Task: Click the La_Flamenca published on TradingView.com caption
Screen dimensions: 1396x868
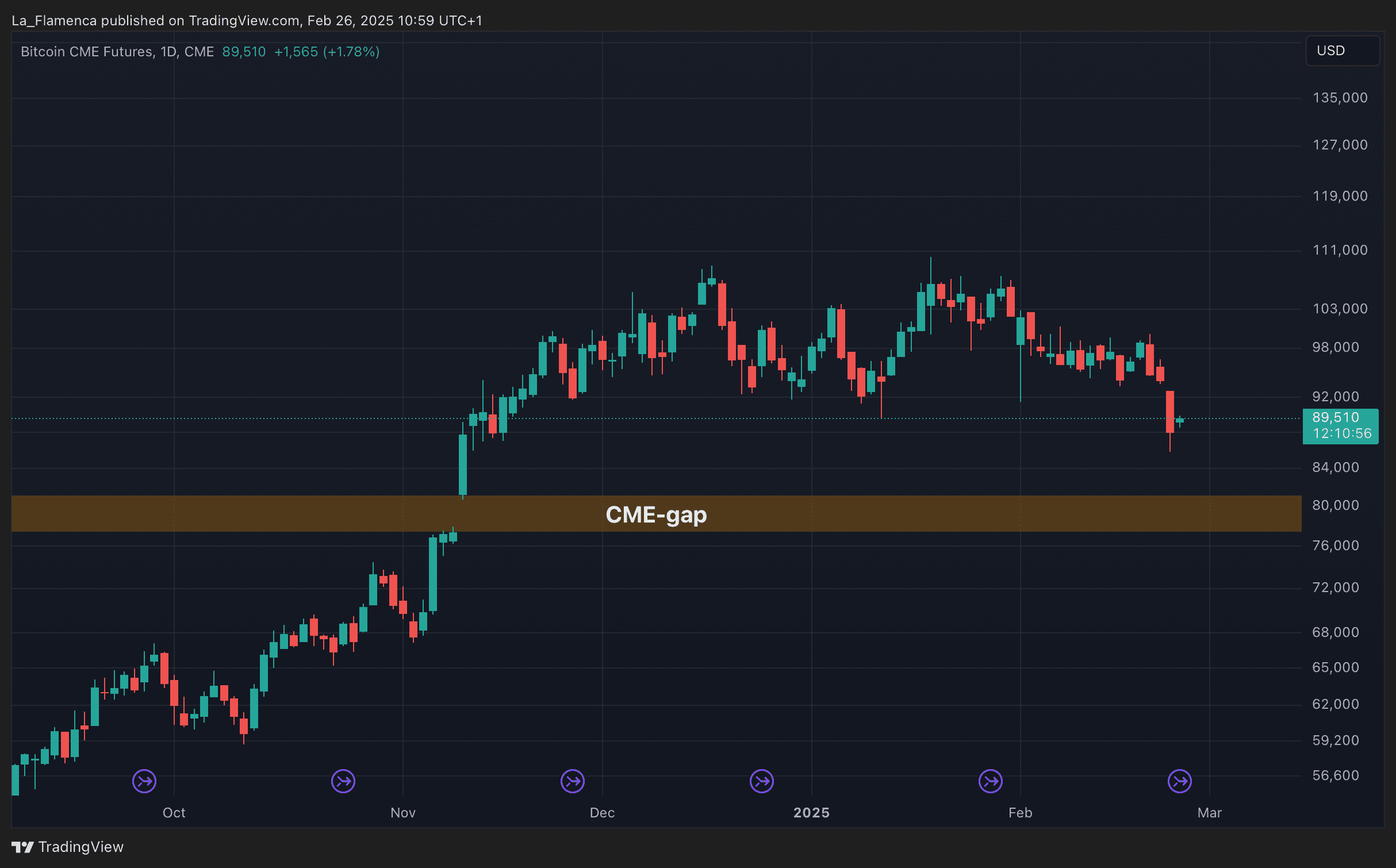Action: 247,21
